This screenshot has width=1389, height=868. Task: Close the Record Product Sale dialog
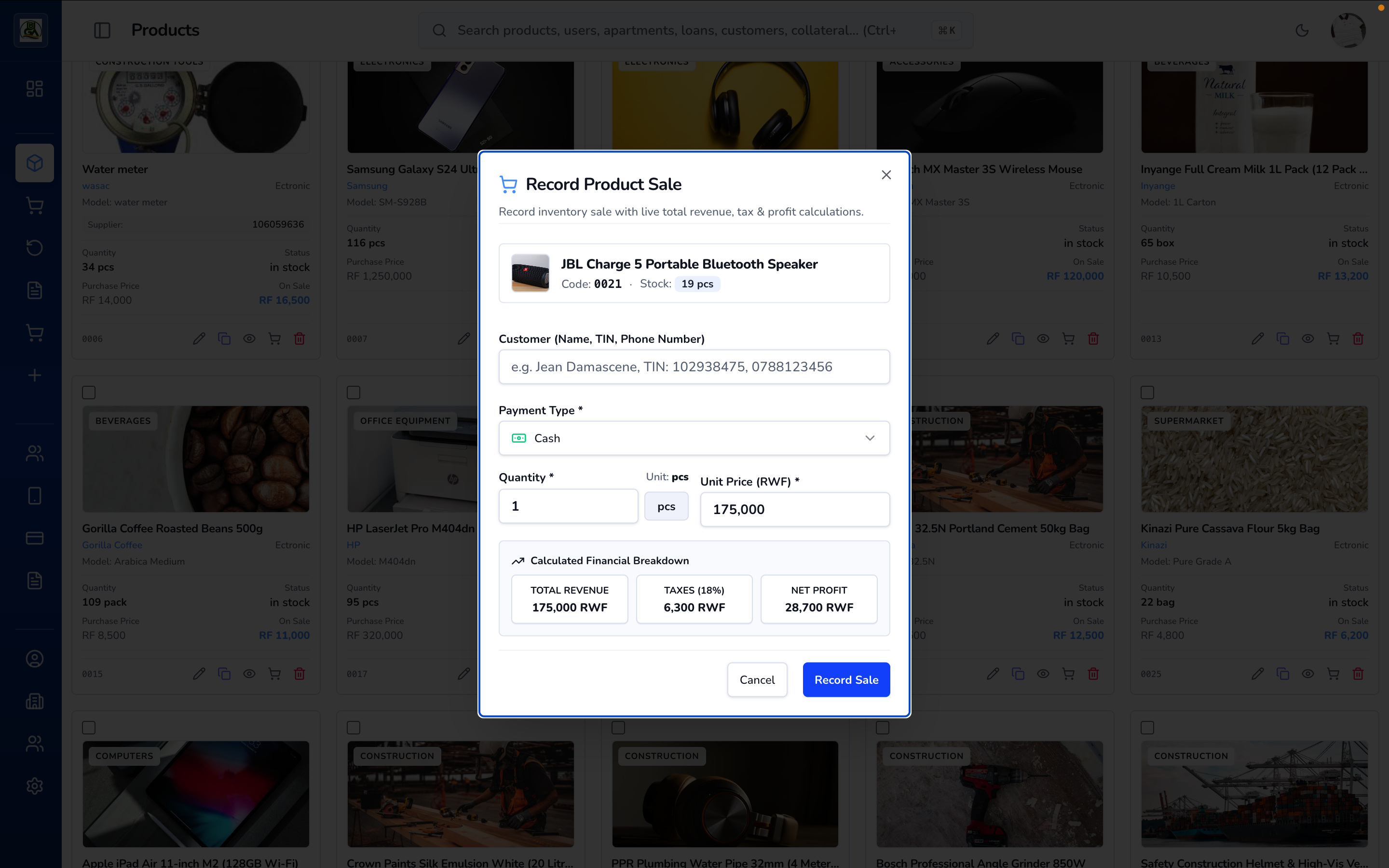(886, 175)
